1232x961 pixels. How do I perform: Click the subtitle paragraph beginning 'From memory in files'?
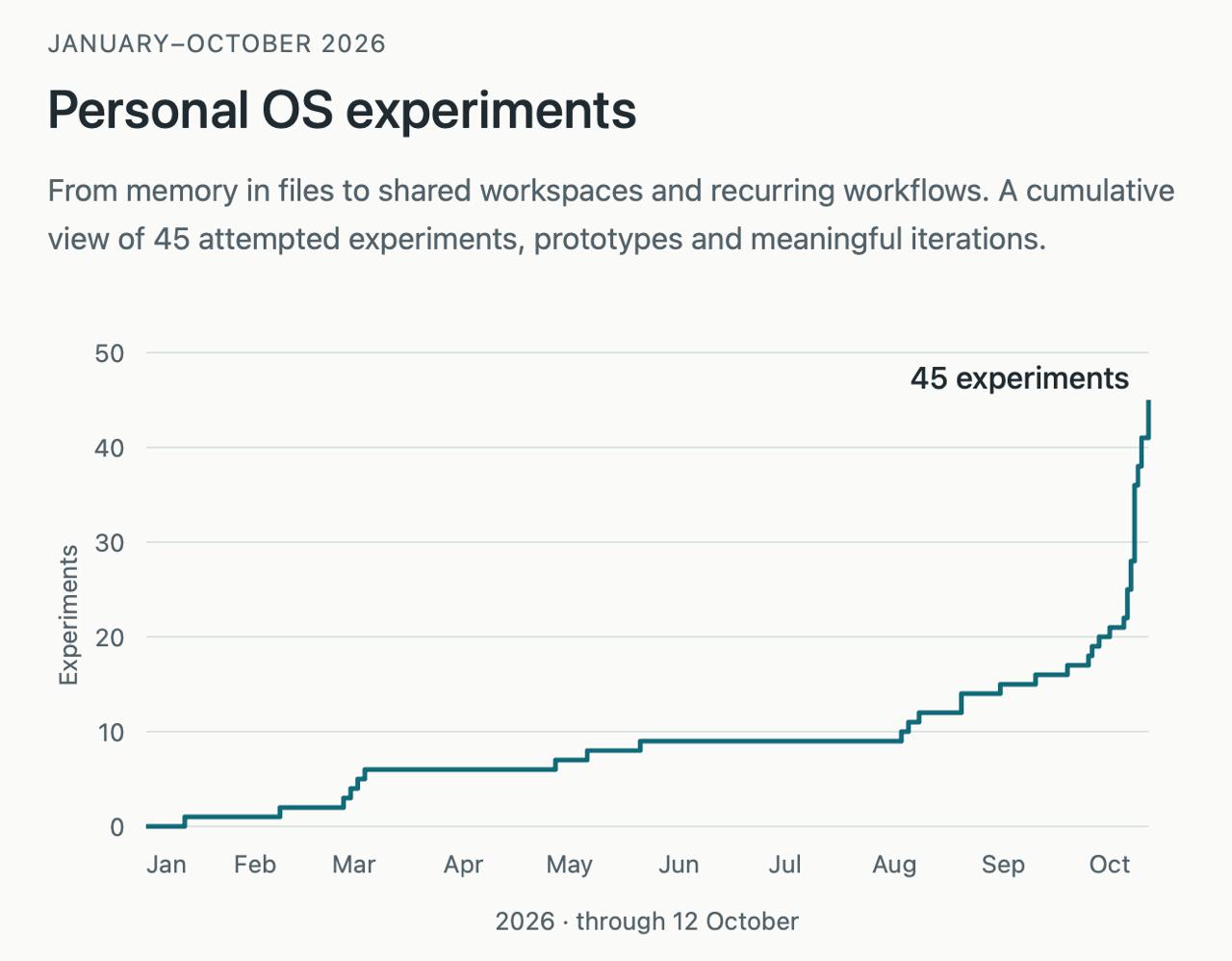point(611,214)
